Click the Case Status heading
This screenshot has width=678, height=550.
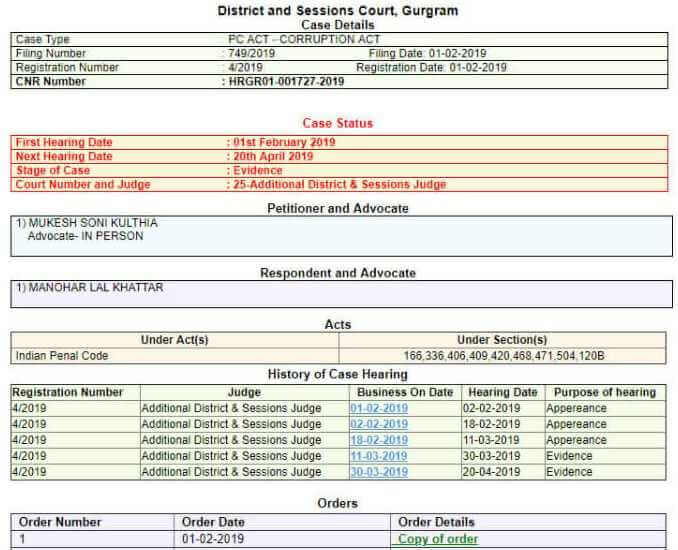pos(338,123)
